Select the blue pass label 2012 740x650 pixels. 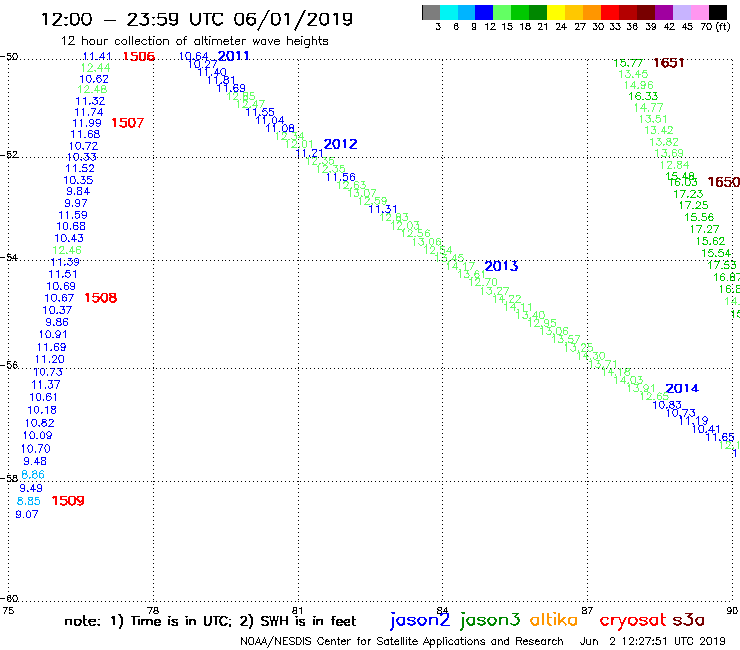pyautogui.click(x=340, y=144)
